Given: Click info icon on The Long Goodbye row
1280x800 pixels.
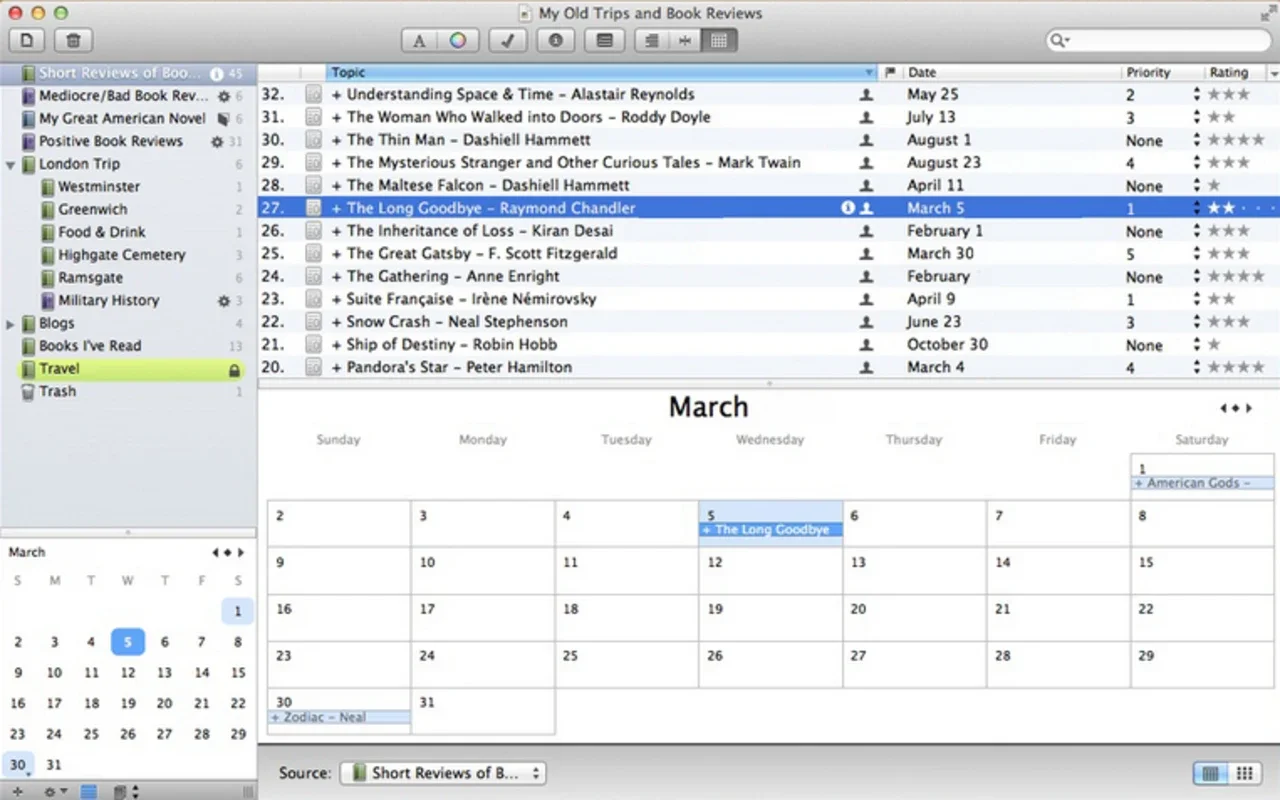Looking at the screenshot, I should point(848,208).
